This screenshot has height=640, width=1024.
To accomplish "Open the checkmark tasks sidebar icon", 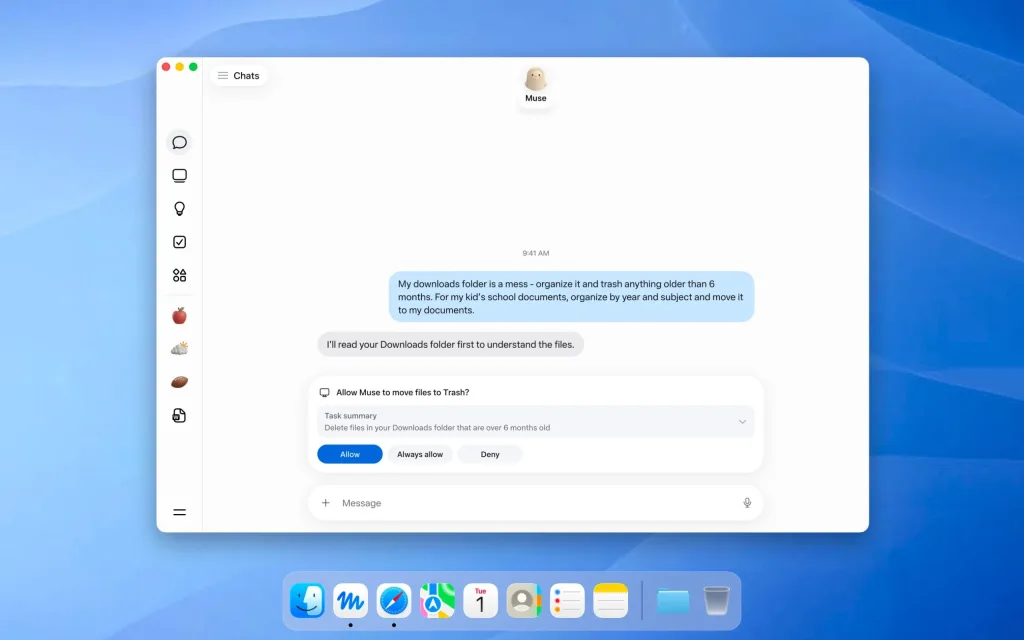I will coord(179,242).
